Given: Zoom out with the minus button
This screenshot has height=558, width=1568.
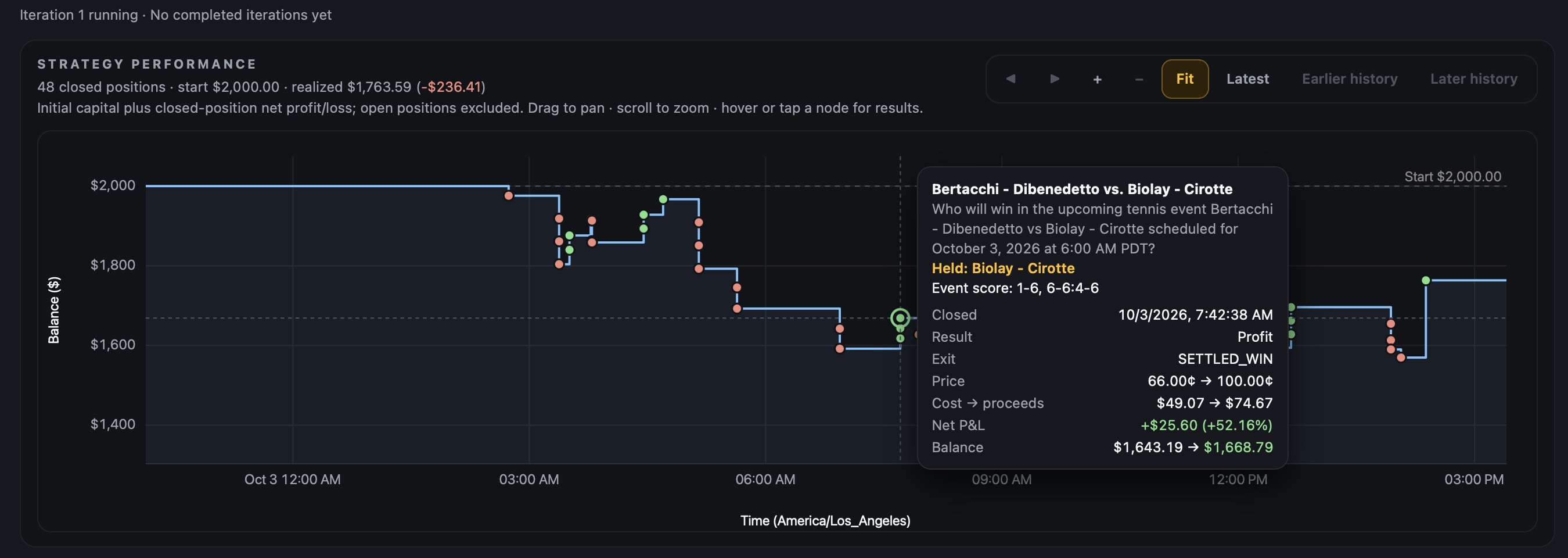Looking at the screenshot, I should click(x=1139, y=79).
